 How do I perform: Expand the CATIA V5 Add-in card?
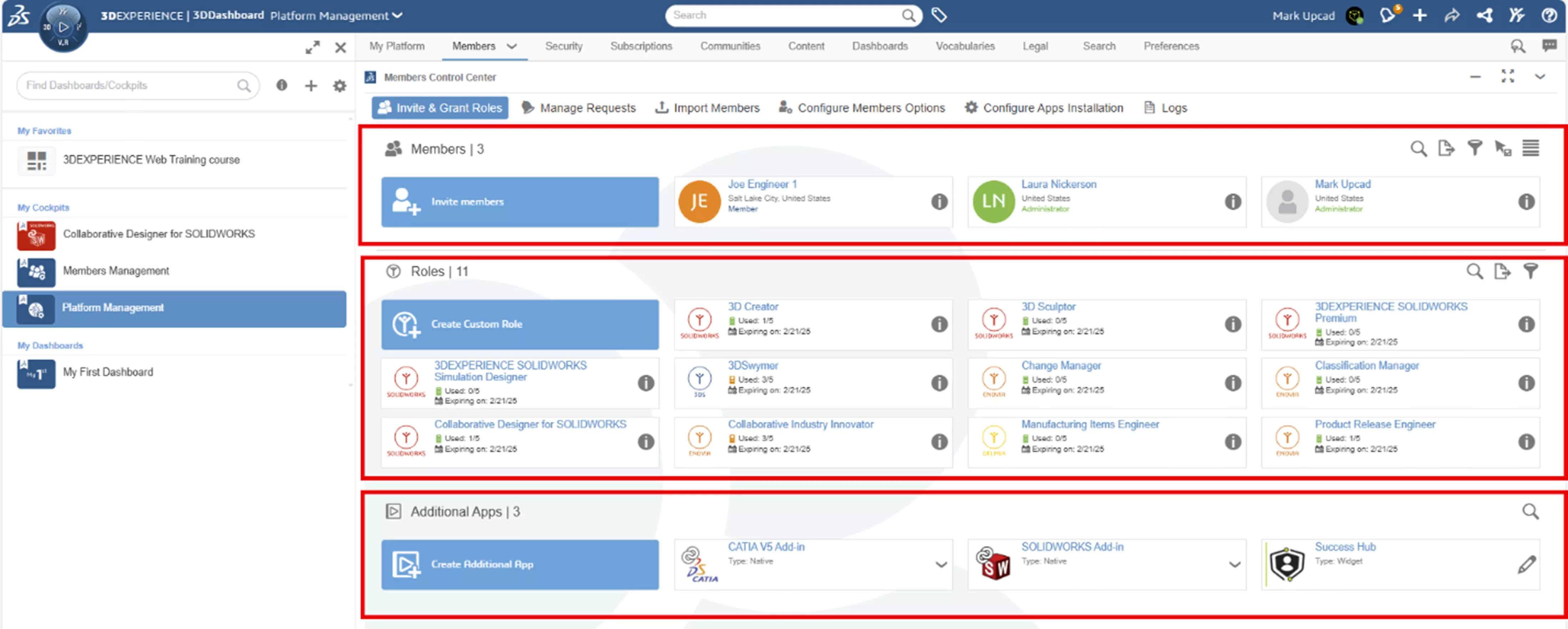(941, 565)
